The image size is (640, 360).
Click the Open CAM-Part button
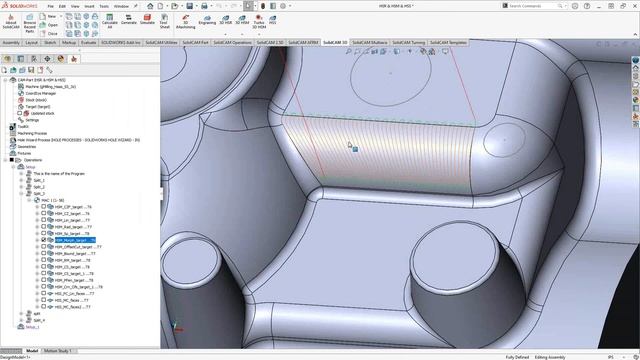[x=49, y=25]
